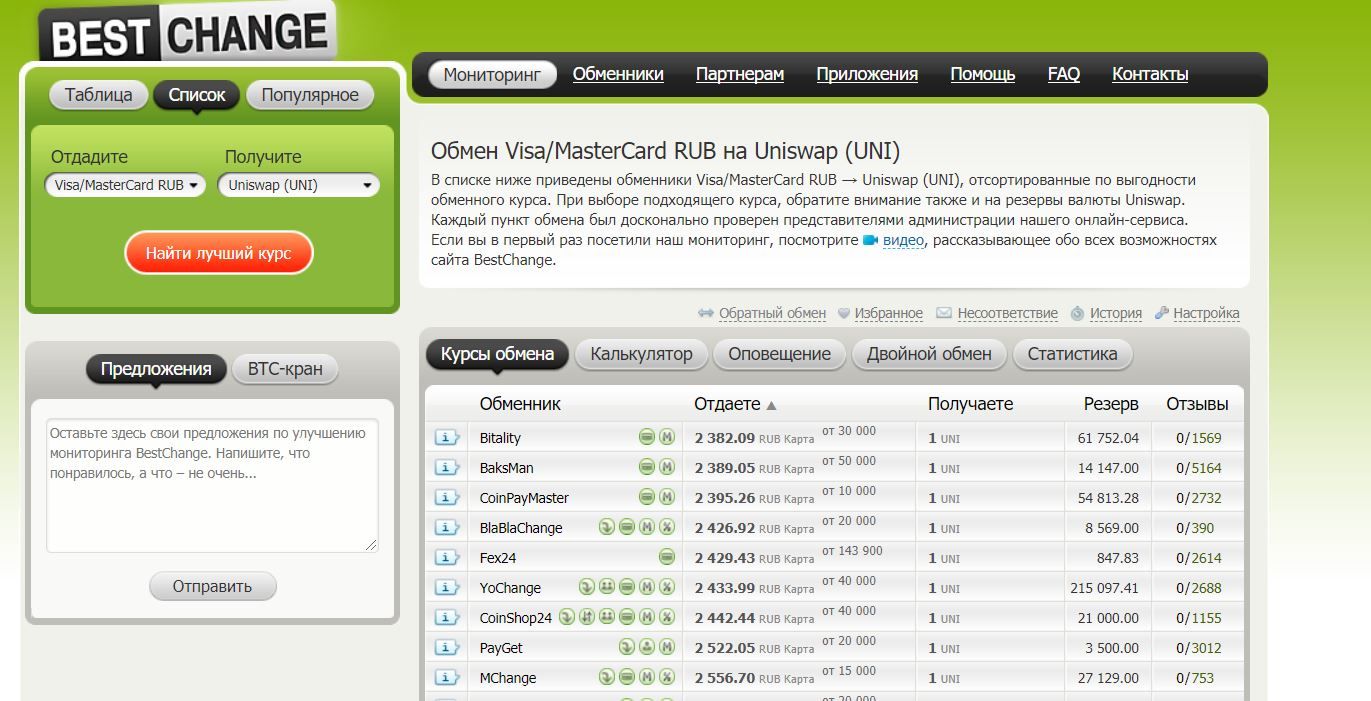Click the up-down arrows icon in CoinShop24 row
Viewport: 1371px width, 701px height.
point(587,617)
